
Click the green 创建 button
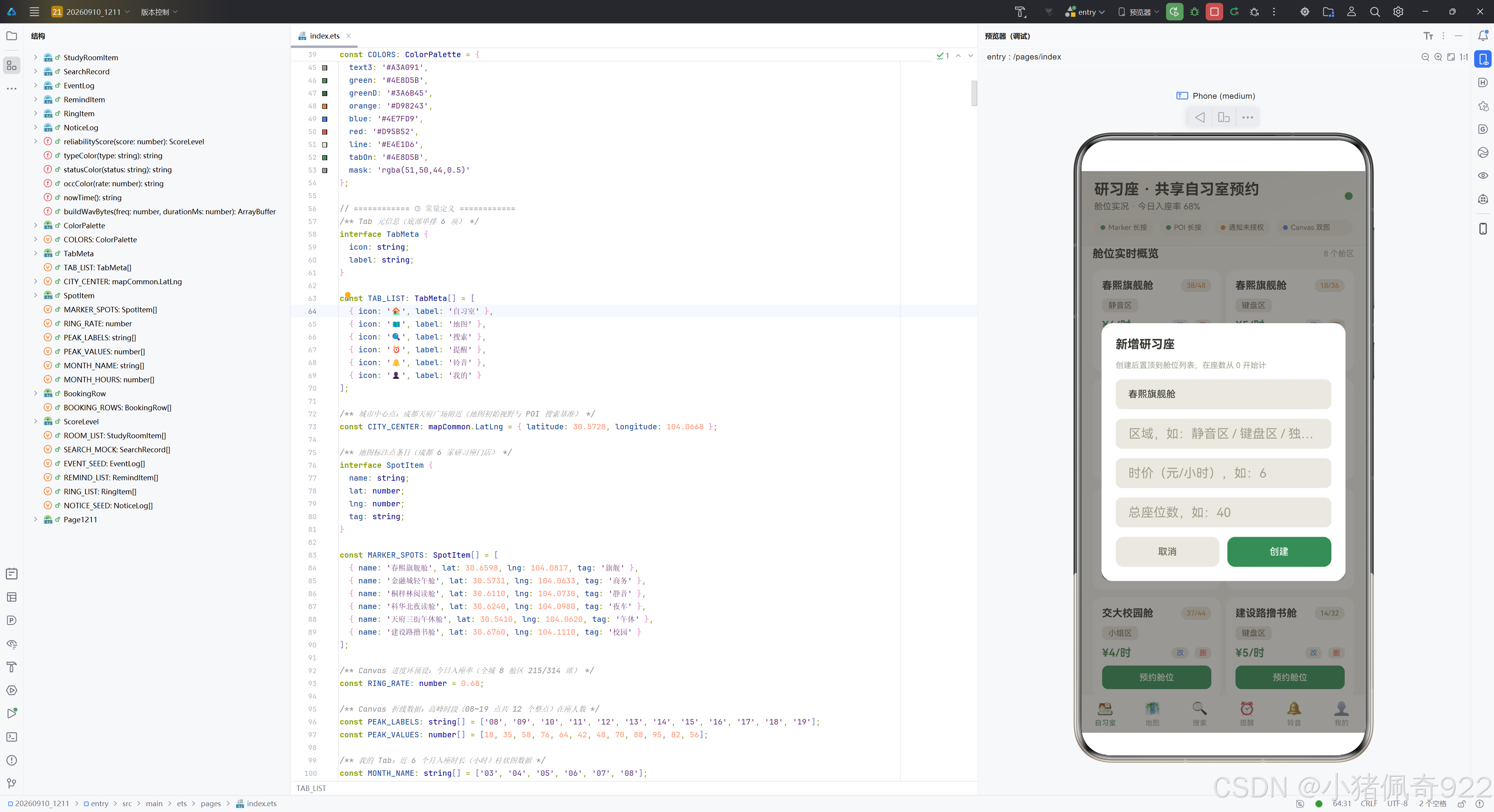pyautogui.click(x=1279, y=551)
